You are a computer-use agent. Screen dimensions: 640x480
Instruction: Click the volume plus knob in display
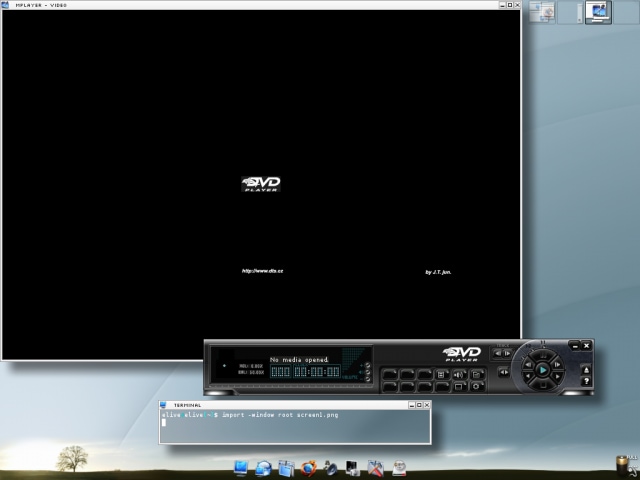[x=367, y=365]
